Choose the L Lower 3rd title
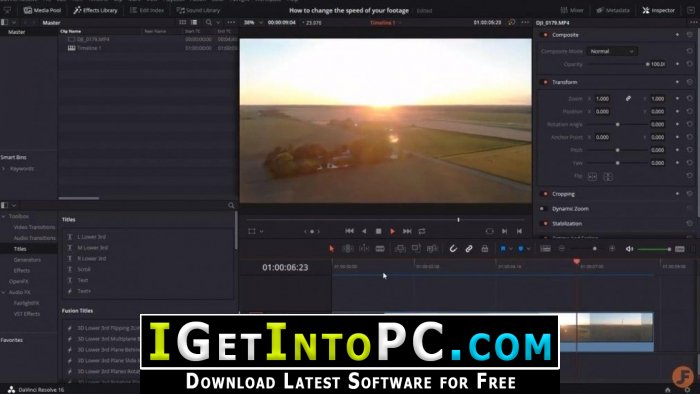The width and height of the screenshot is (700, 394). tap(92, 236)
